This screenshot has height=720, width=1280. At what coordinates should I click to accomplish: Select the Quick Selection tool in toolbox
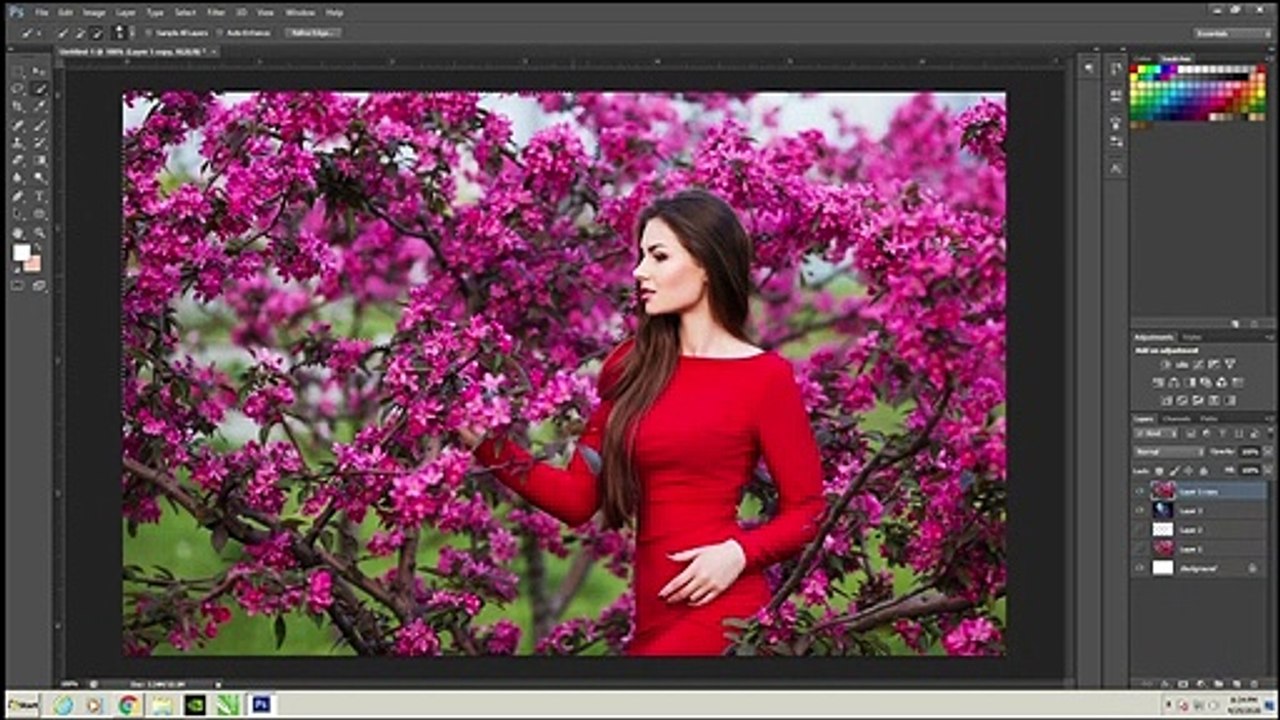(40, 88)
